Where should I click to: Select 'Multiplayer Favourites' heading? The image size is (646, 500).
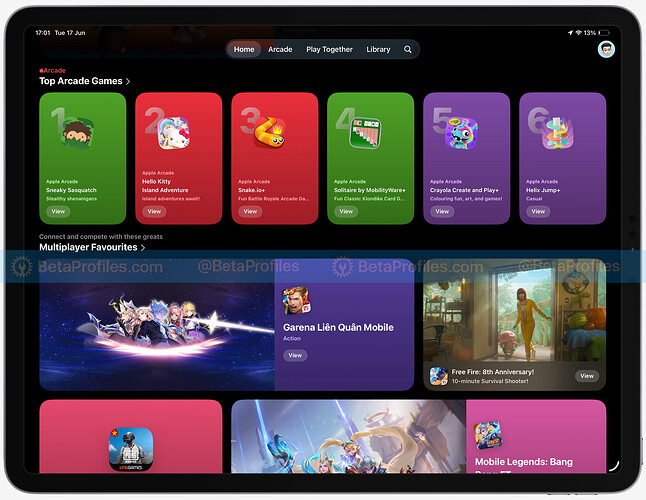point(88,247)
